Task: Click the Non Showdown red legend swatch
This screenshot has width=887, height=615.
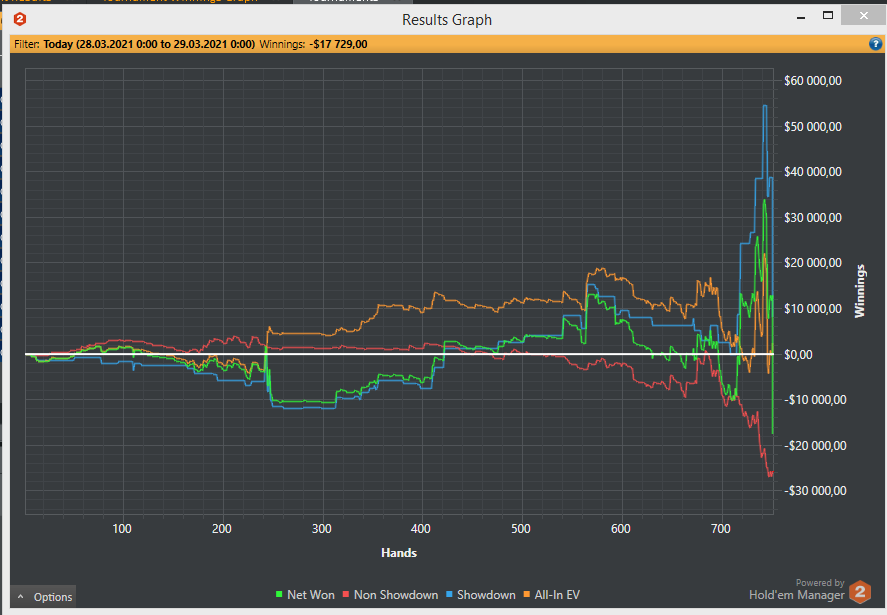Action: (346, 595)
